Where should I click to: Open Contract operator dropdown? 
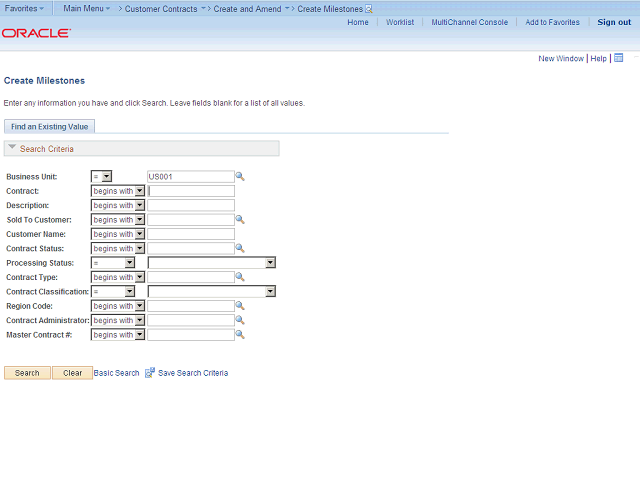coord(118,191)
